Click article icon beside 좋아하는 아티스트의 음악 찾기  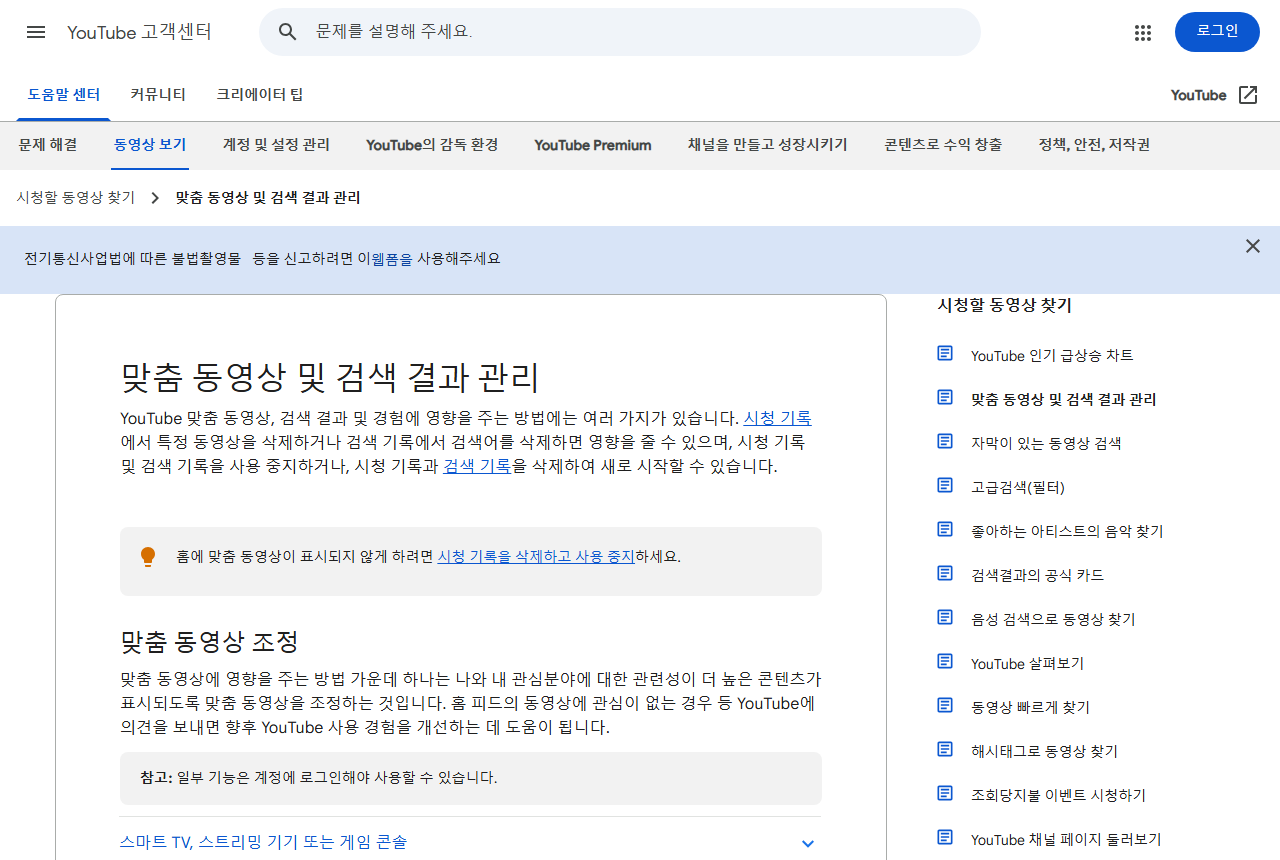pos(945,529)
